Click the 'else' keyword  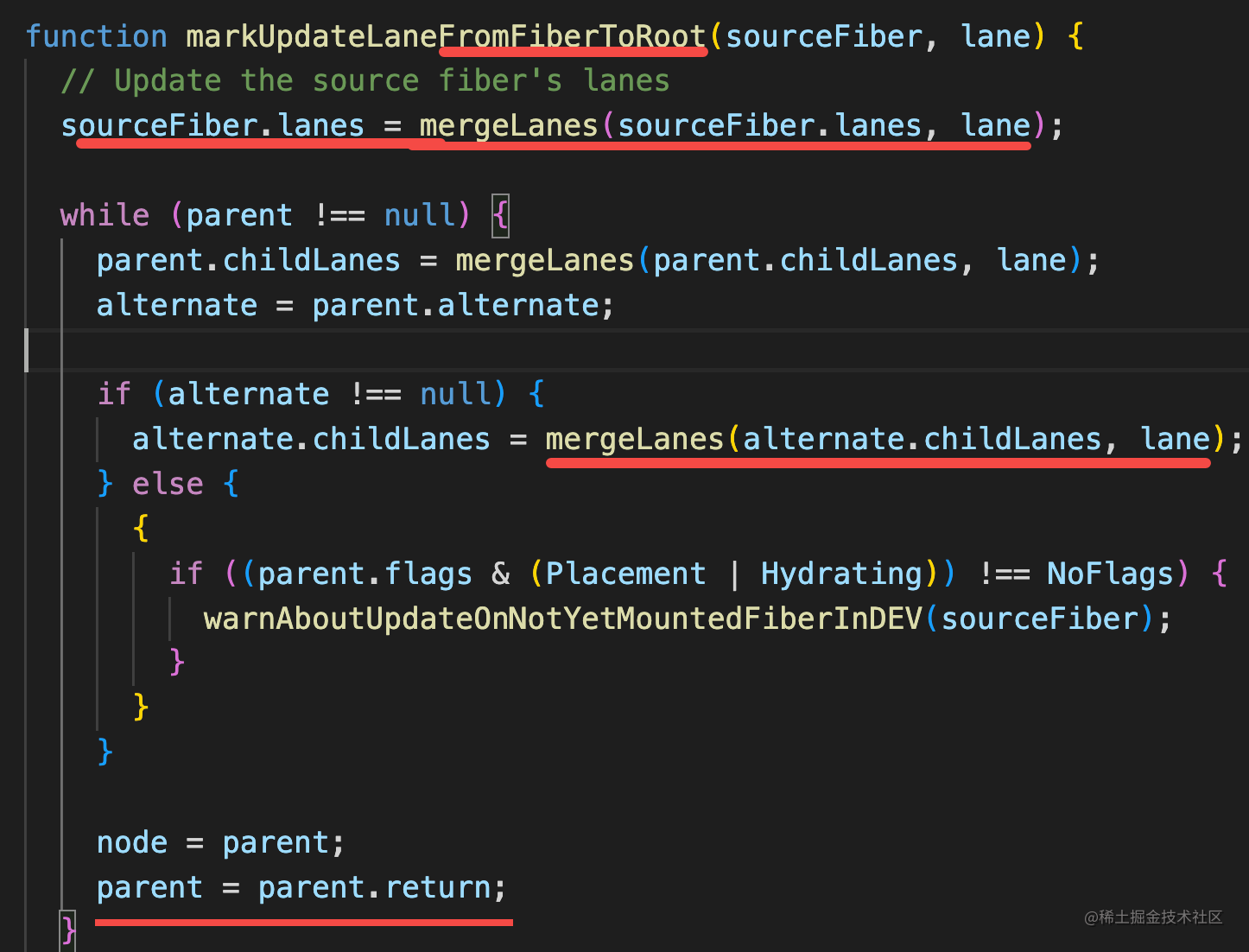[x=168, y=484]
